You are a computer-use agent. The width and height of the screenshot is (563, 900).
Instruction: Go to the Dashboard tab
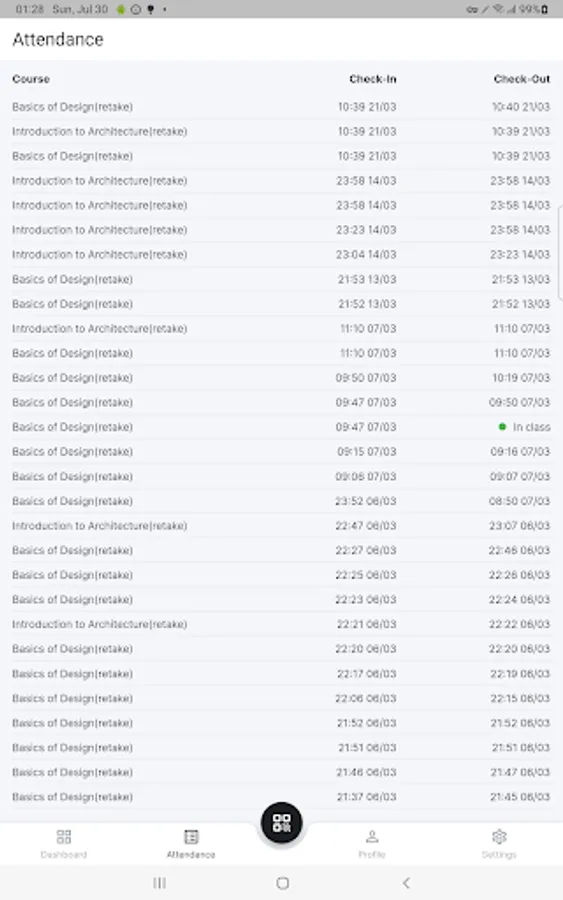(64, 844)
